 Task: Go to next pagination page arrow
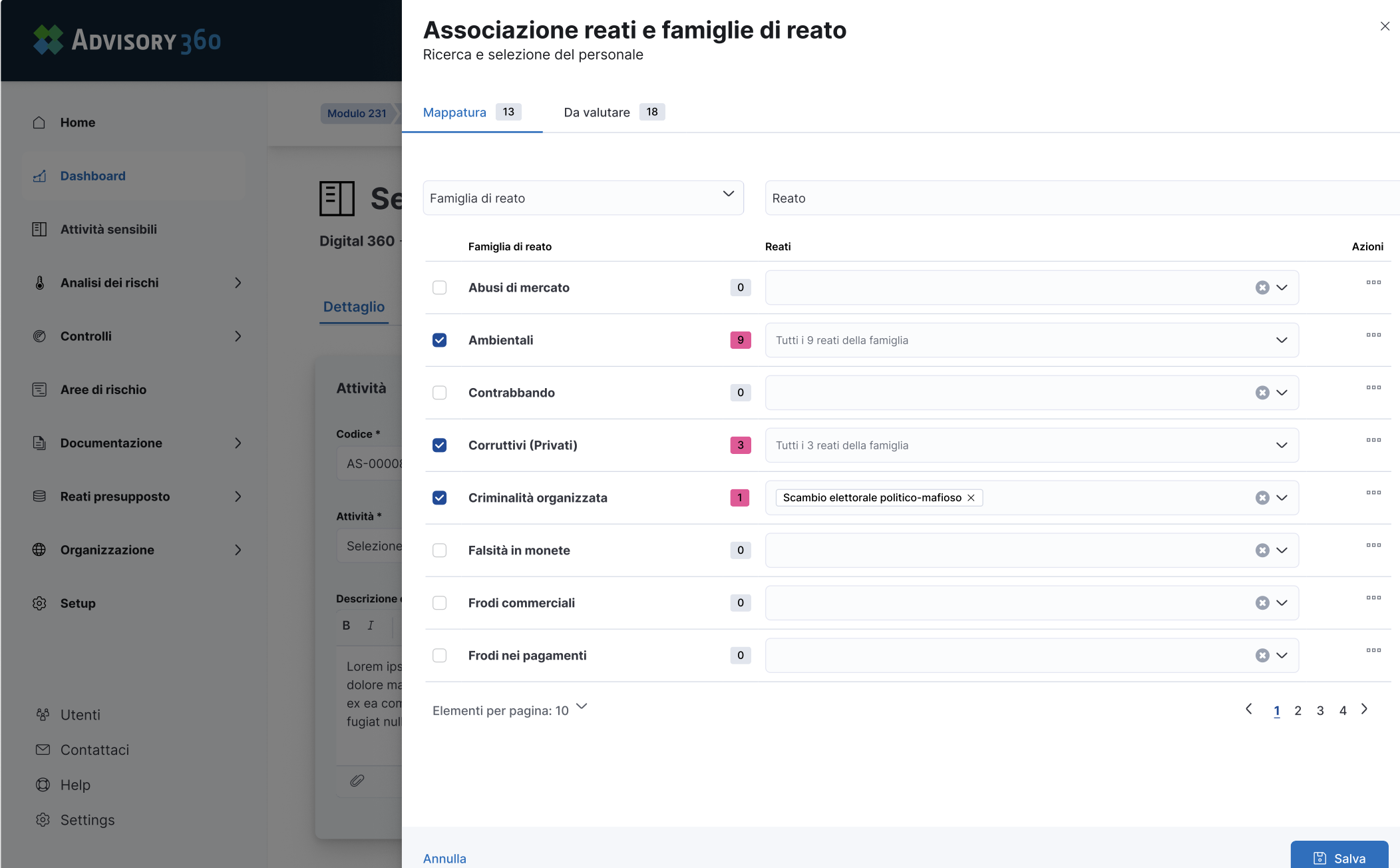pyautogui.click(x=1365, y=710)
